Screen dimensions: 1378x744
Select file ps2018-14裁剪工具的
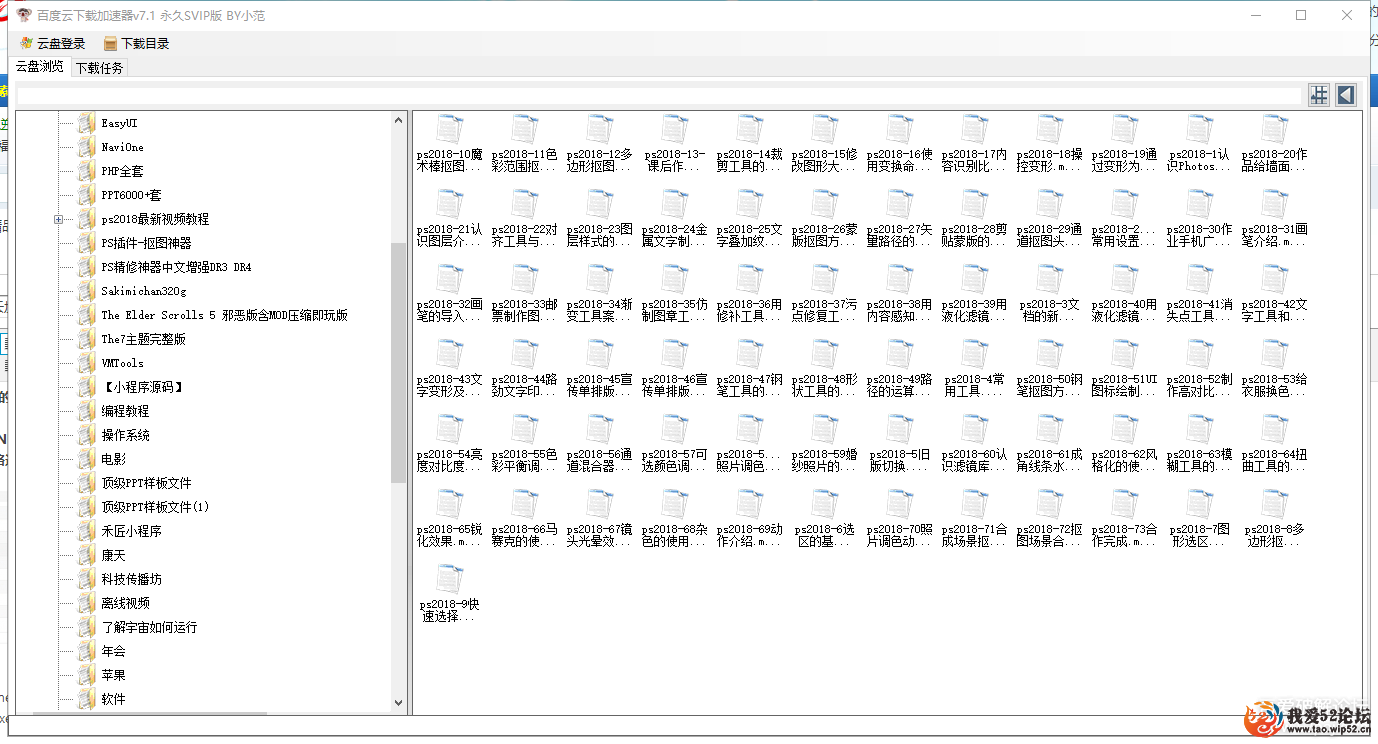[750, 144]
